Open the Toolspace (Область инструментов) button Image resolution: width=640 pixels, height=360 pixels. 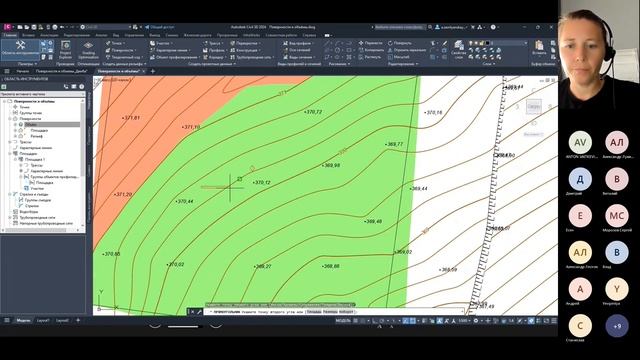pyautogui.click(x=20, y=49)
